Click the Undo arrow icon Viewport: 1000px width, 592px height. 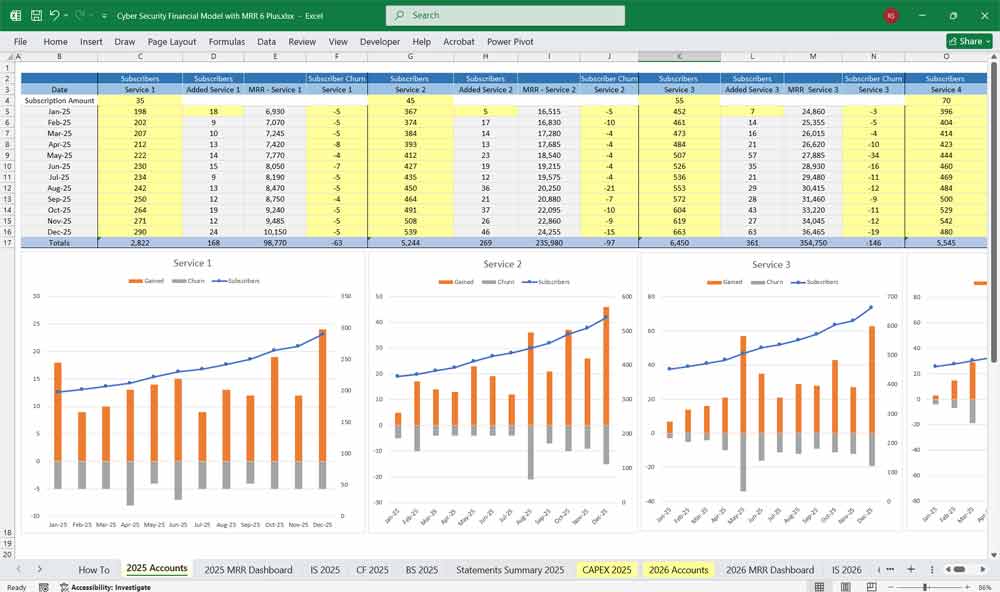(x=54, y=16)
